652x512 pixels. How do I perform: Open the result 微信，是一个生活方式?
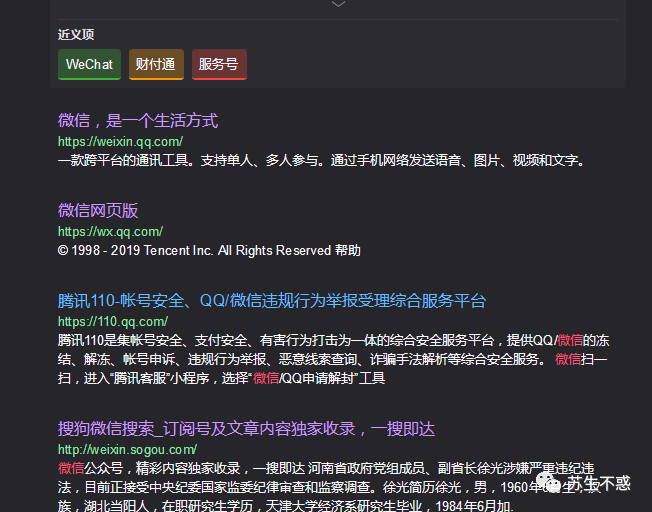point(138,120)
